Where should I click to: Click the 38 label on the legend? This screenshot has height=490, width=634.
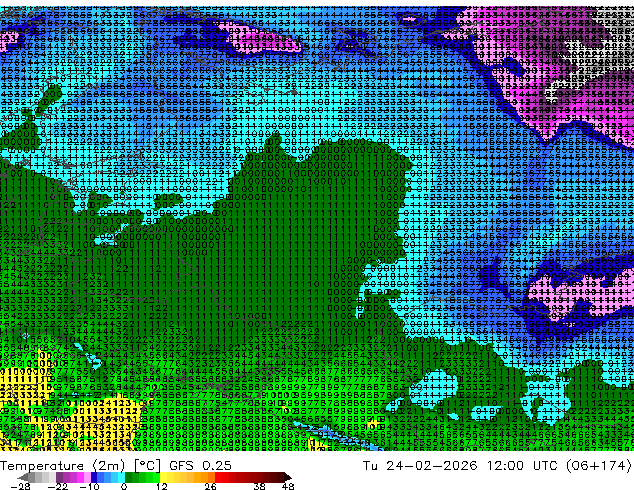pyautogui.click(x=260, y=486)
